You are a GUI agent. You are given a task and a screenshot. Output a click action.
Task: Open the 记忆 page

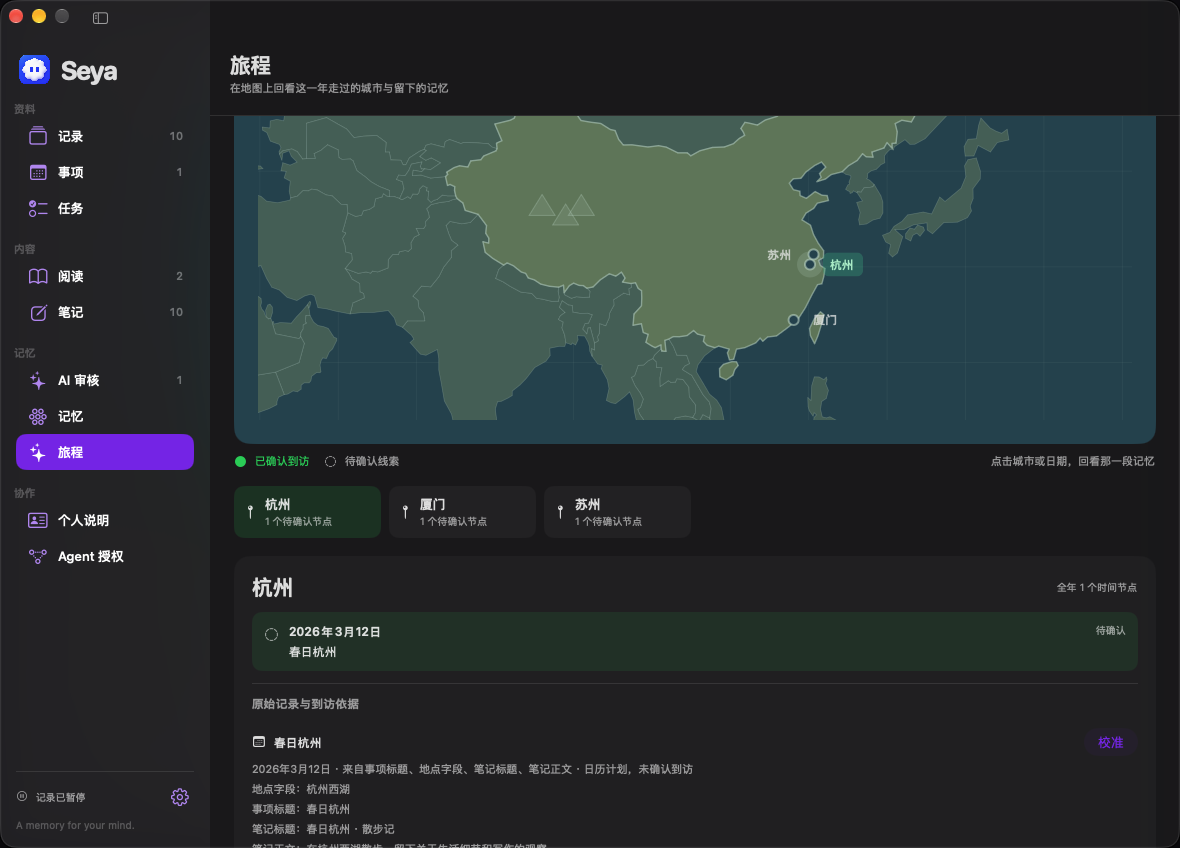click(x=105, y=416)
